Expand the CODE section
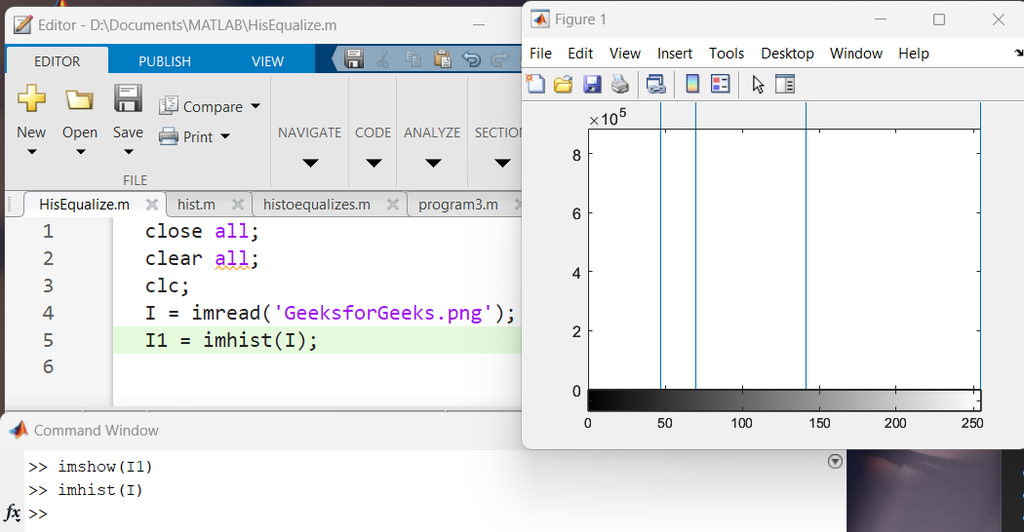Screen dimensions: 1024x532 click(374, 163)
